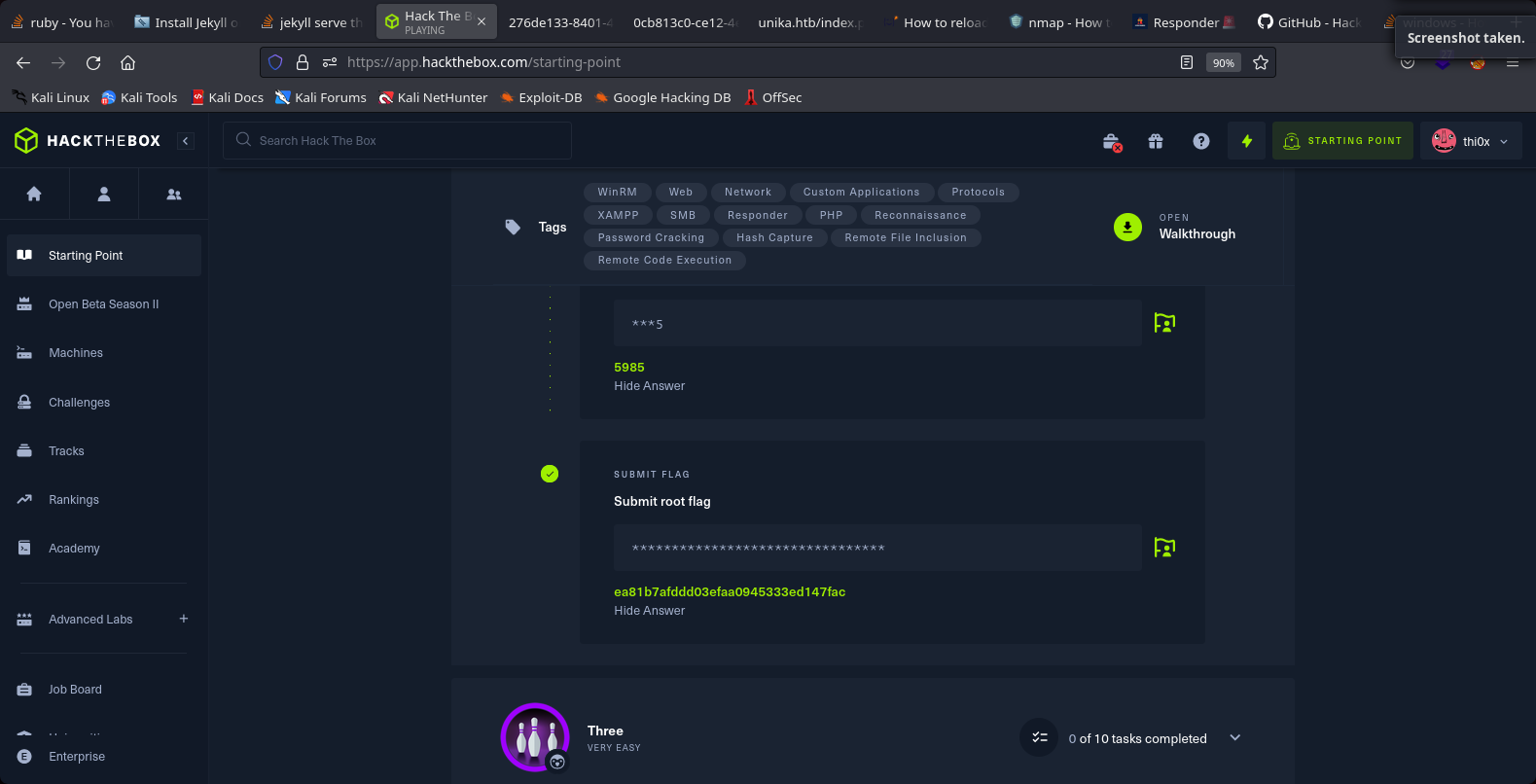Select Starting Point in the sidebar
The height and width of the screenshot is (784, 1536).
(104, 255)
